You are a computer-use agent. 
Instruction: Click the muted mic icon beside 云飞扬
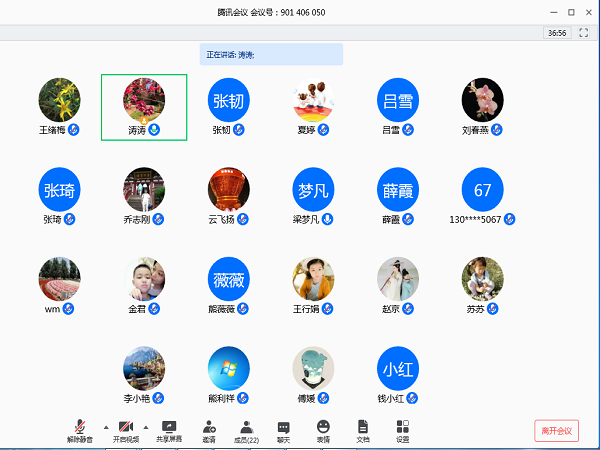243,219
